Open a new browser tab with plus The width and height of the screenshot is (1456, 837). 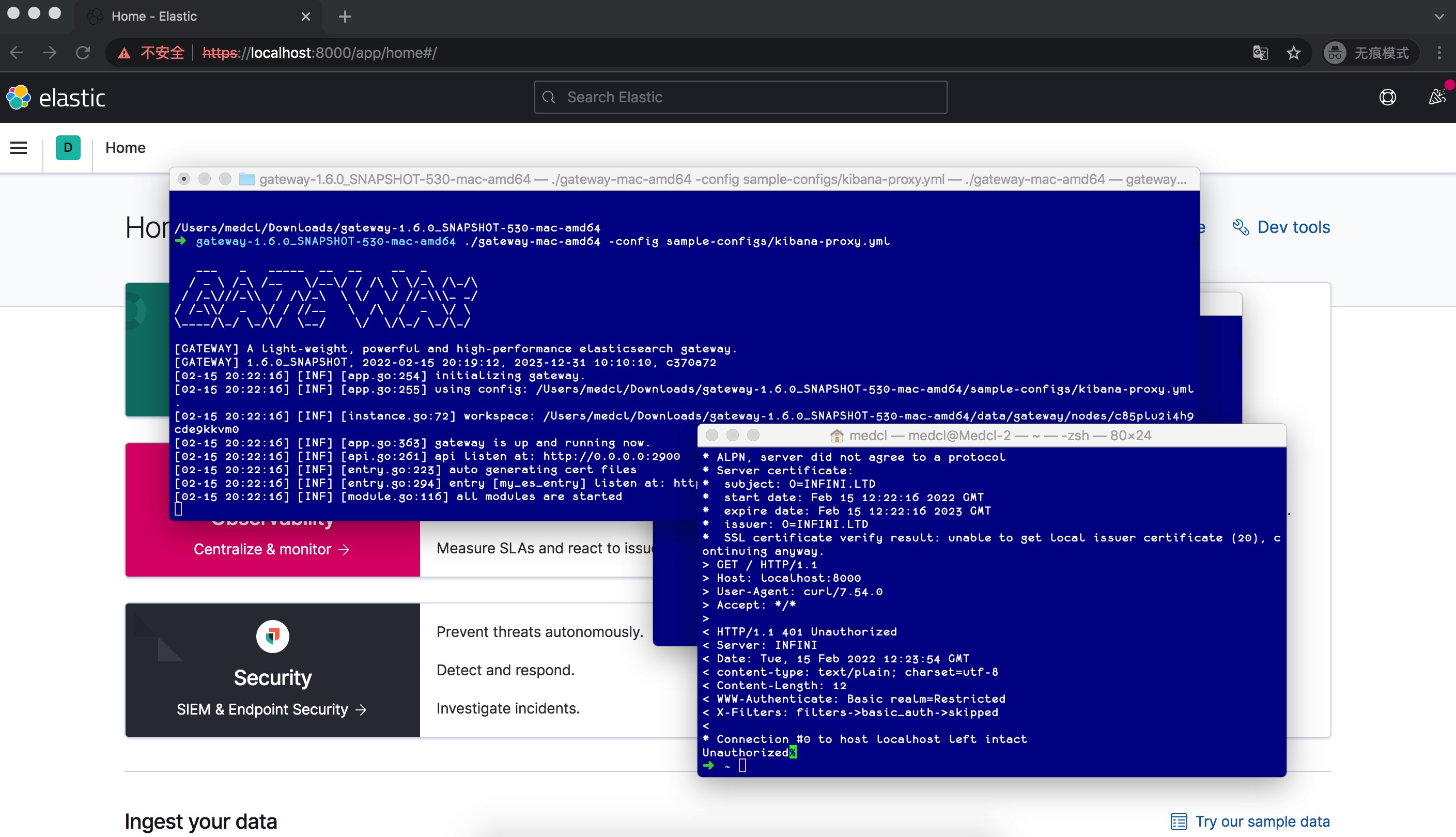[345, 17]
